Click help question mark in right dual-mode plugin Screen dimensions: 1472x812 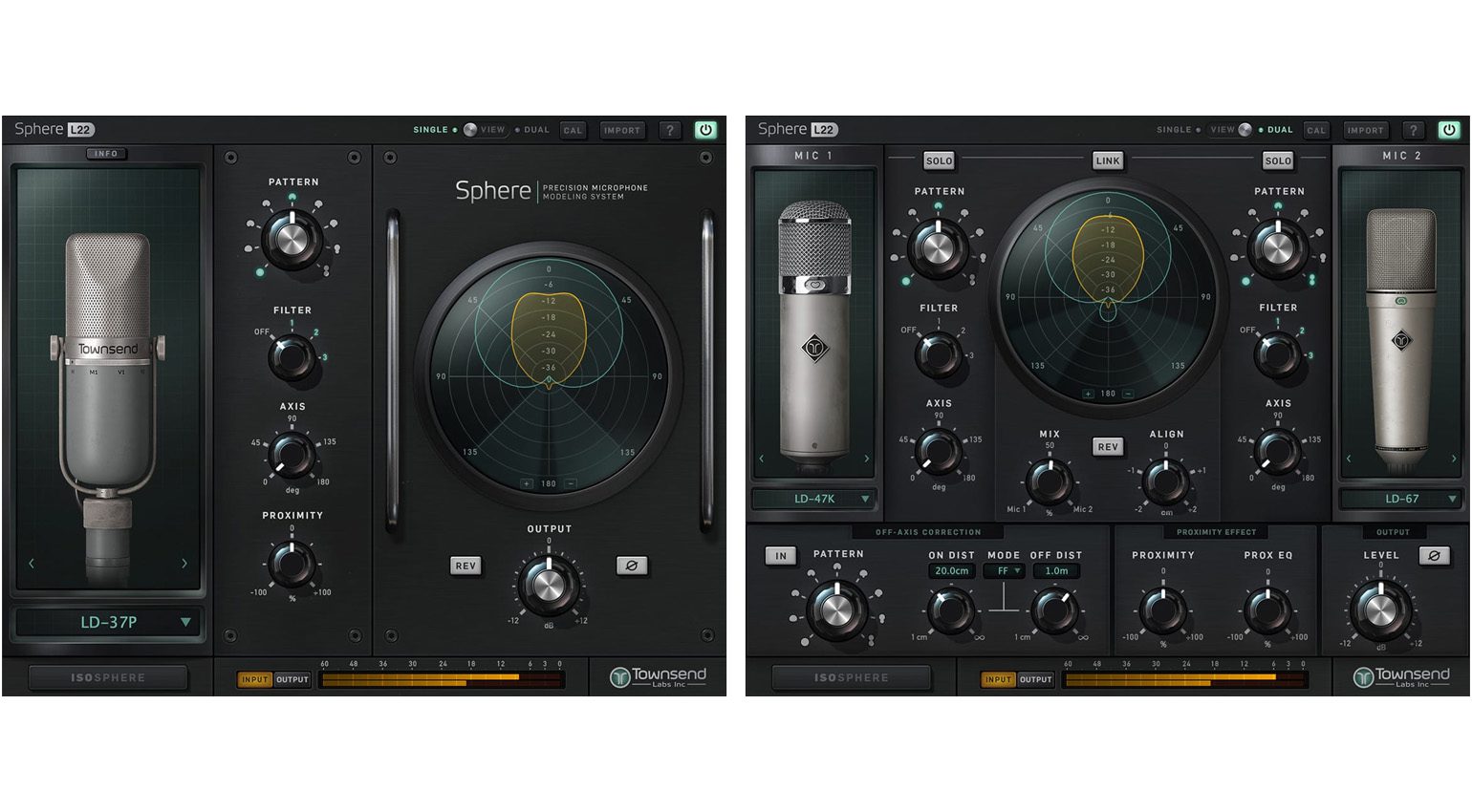(1413, 130)
